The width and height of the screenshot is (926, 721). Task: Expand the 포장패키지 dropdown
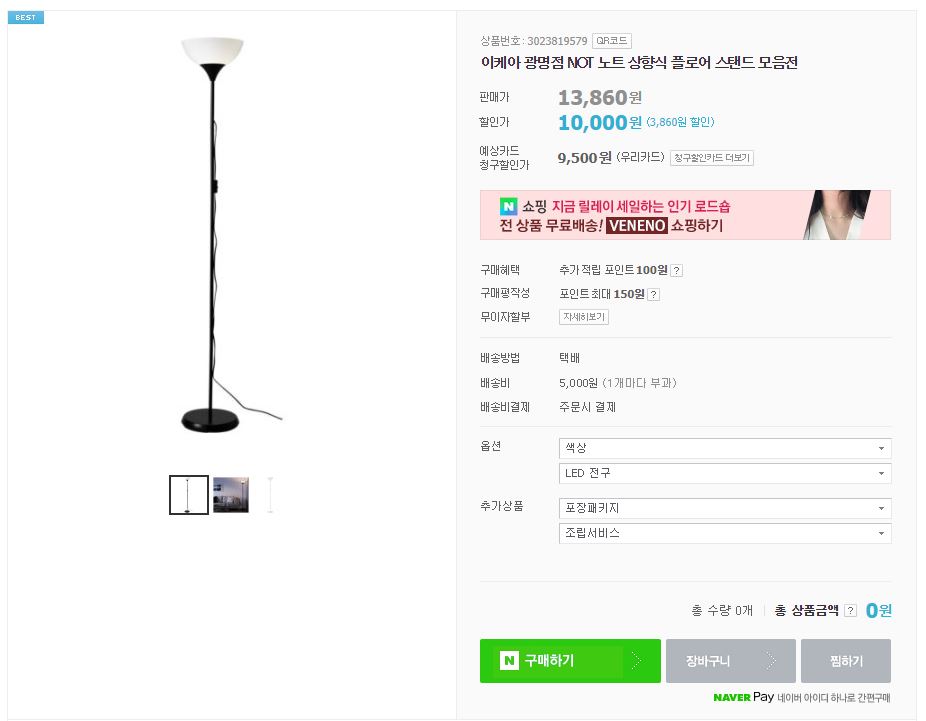725,508
